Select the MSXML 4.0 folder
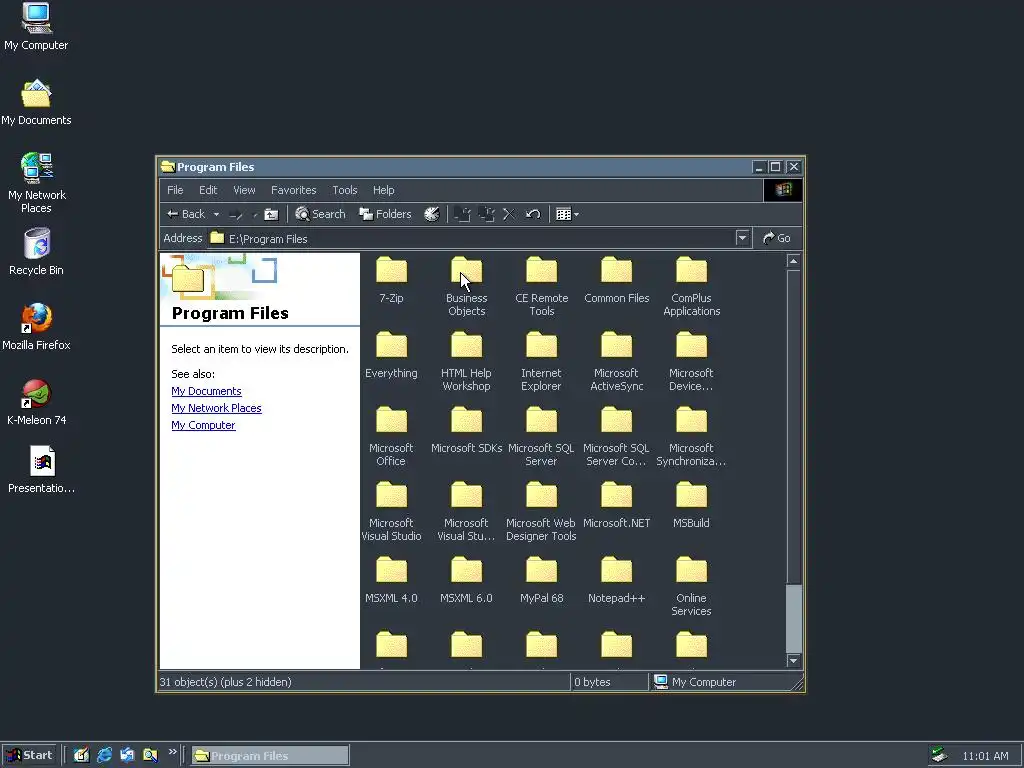The image size is (1024, 768). click(x=391, y=580)
